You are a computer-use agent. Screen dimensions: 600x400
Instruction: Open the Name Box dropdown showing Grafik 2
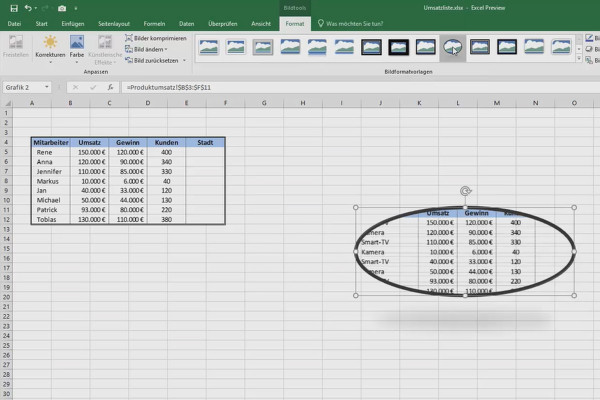pyautogui.click(x=47, y=87)
